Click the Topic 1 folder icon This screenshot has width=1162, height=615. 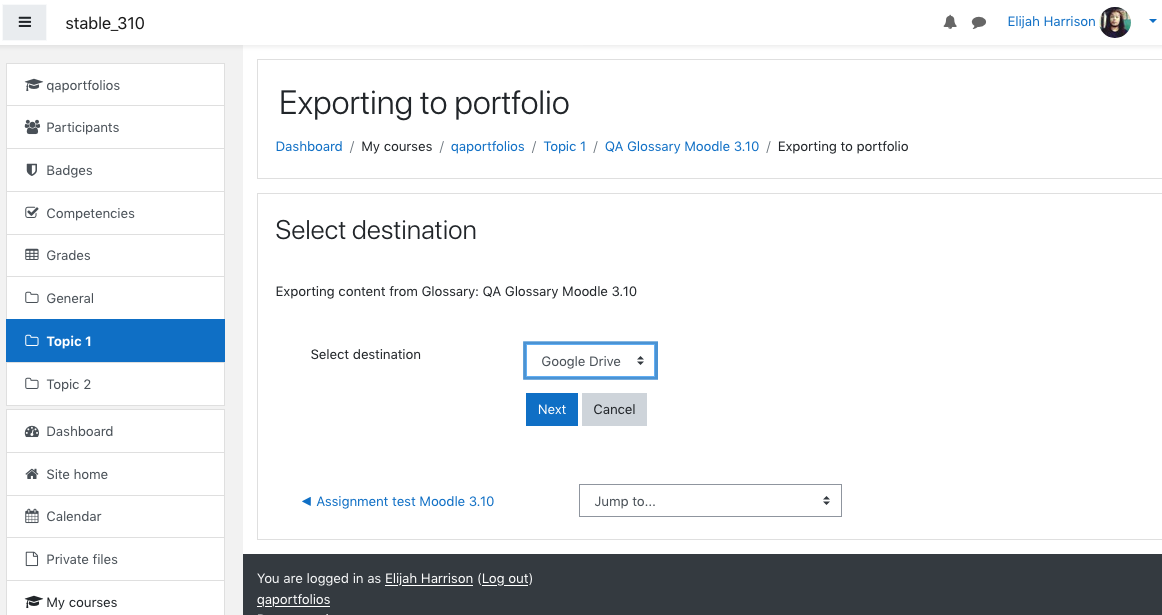coord(32,341)
